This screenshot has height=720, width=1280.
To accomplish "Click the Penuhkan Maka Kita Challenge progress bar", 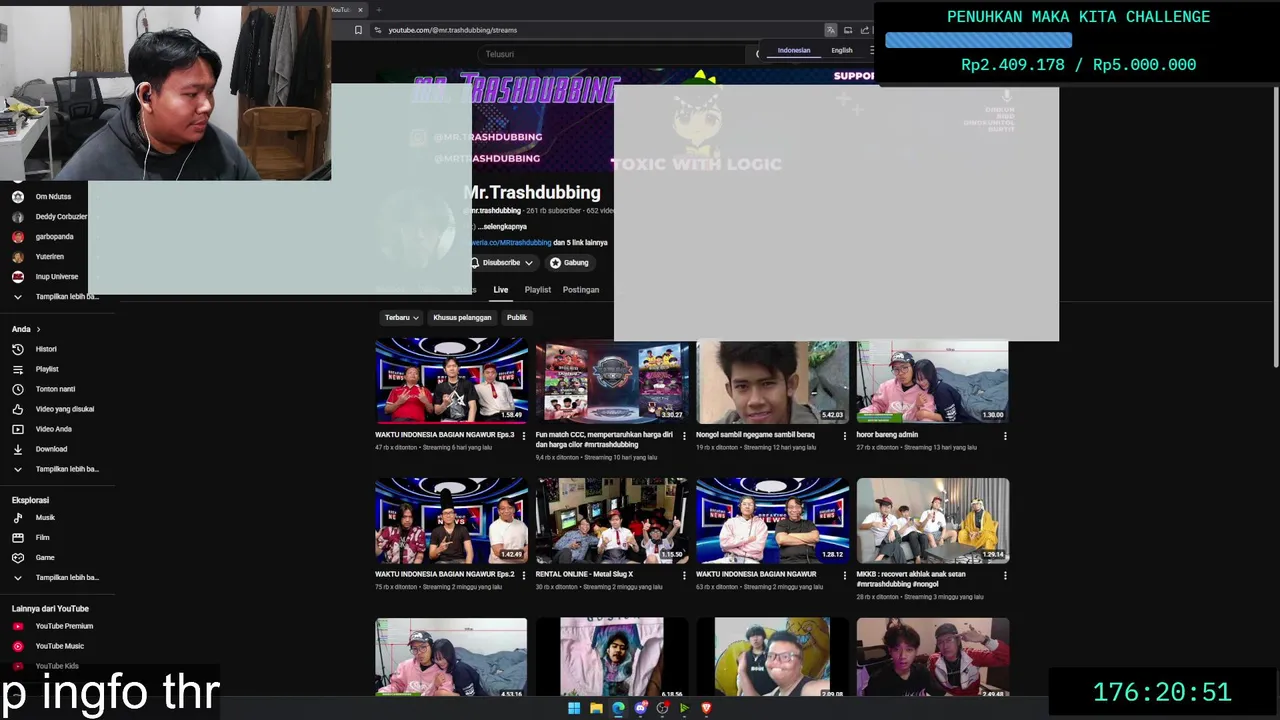I will click(x=978, y=40).
